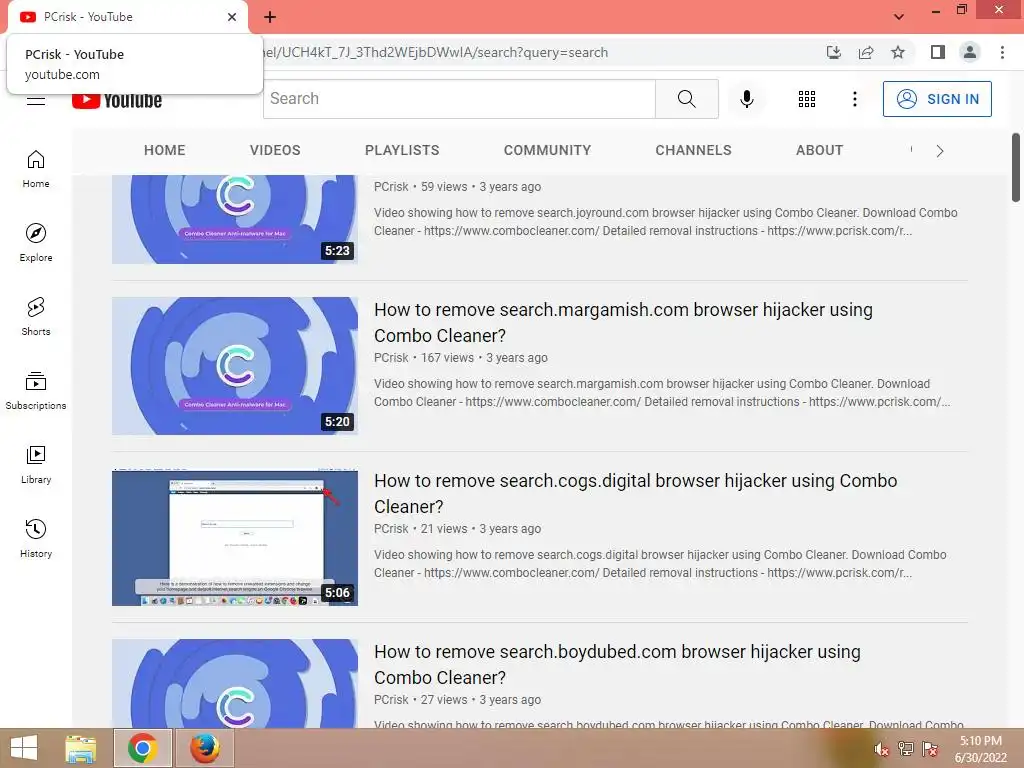Open tab search dropdown arrow

coord(899,17)
